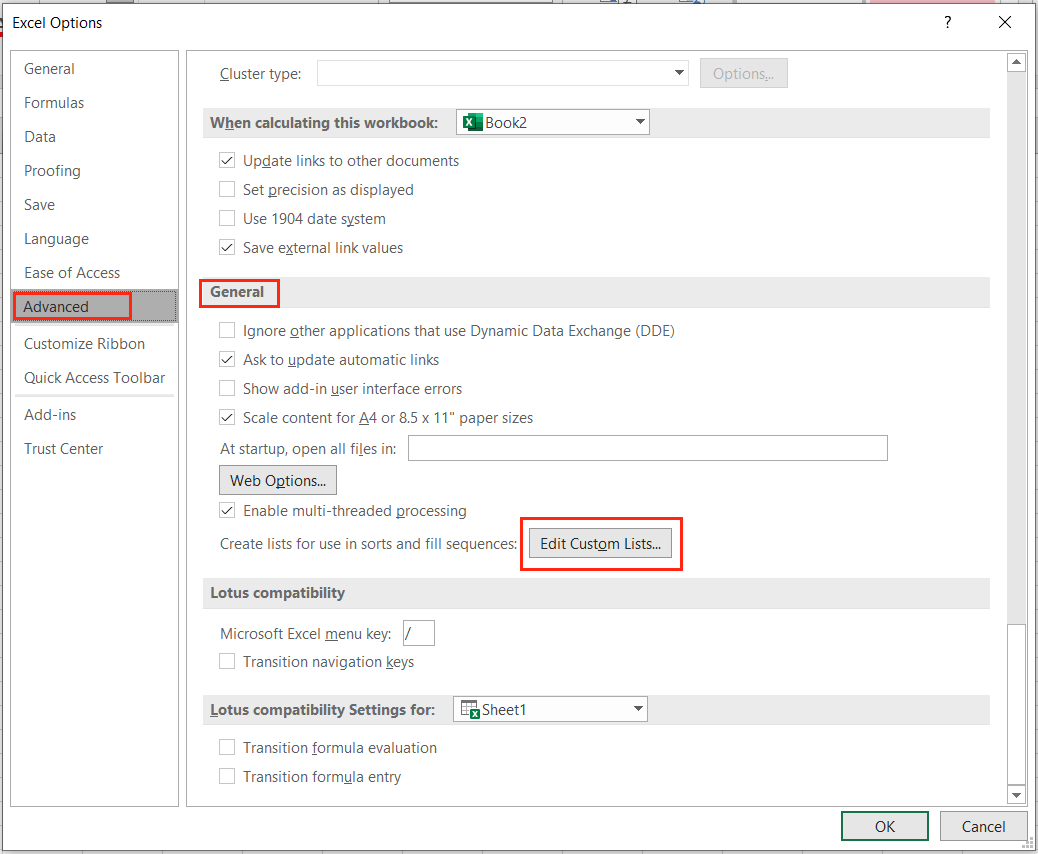
Task: Click the Cluster type Options button
Action: pyautogui.click(x=743, y=73)
